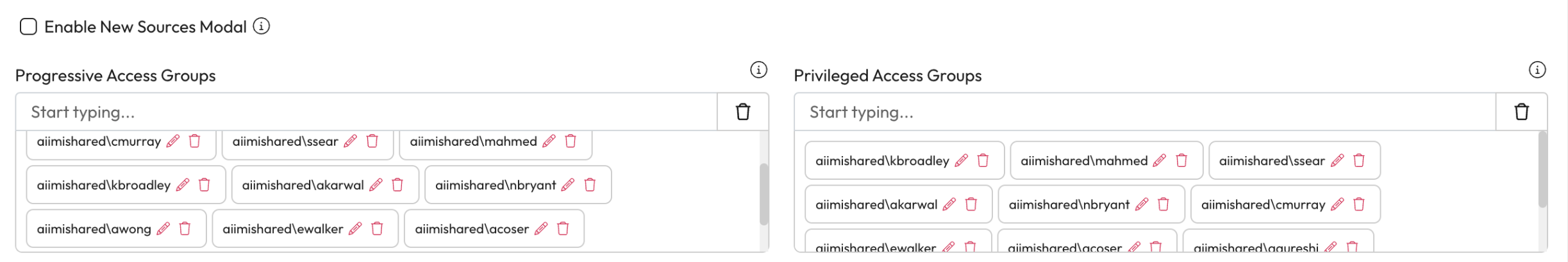Open Privileged Access Groups info icon
The image size is (1568, 262).
pyautogui.click(x=1537, y=70)
